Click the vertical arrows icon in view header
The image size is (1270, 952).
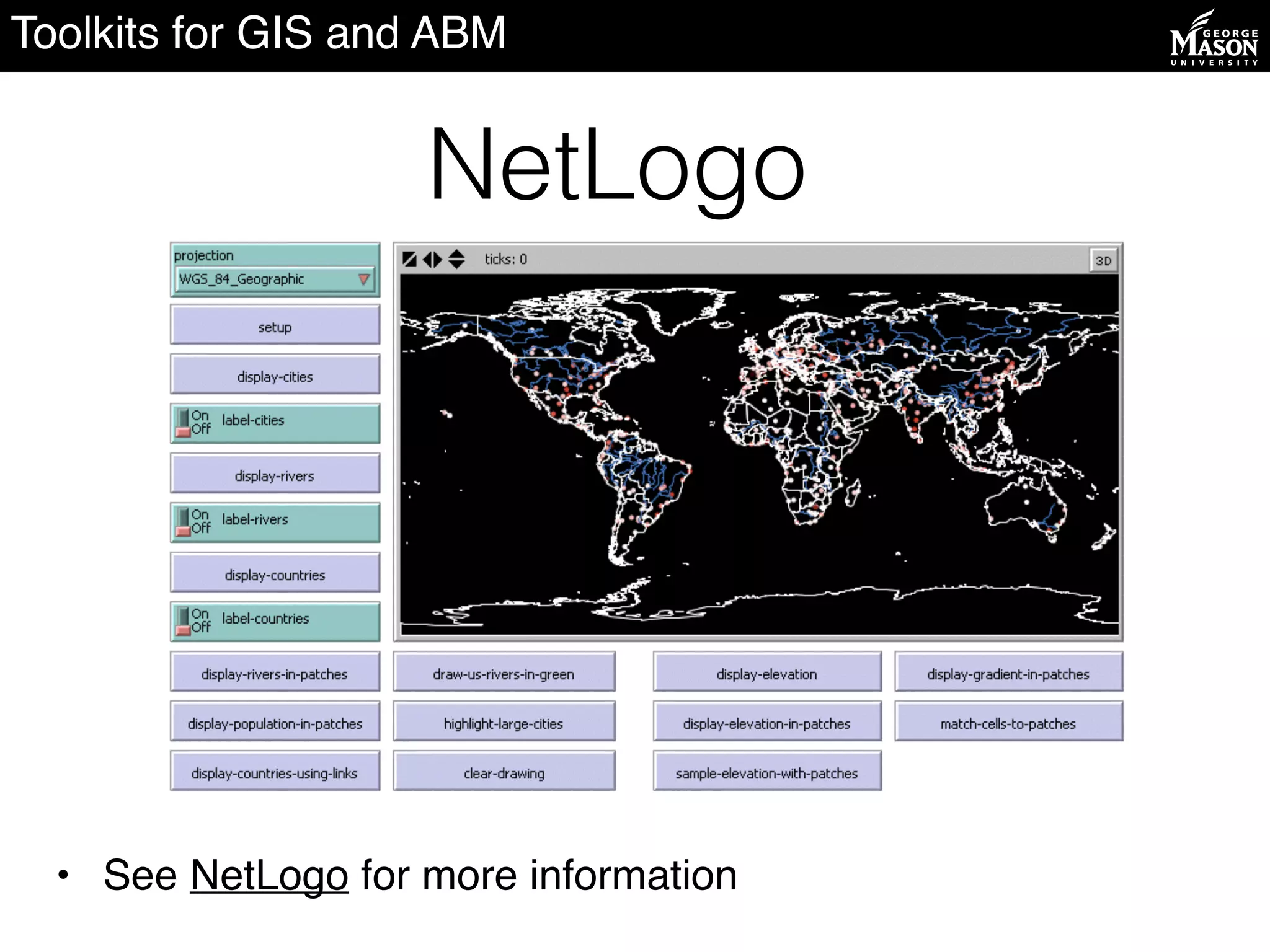[x=456, y=259]
